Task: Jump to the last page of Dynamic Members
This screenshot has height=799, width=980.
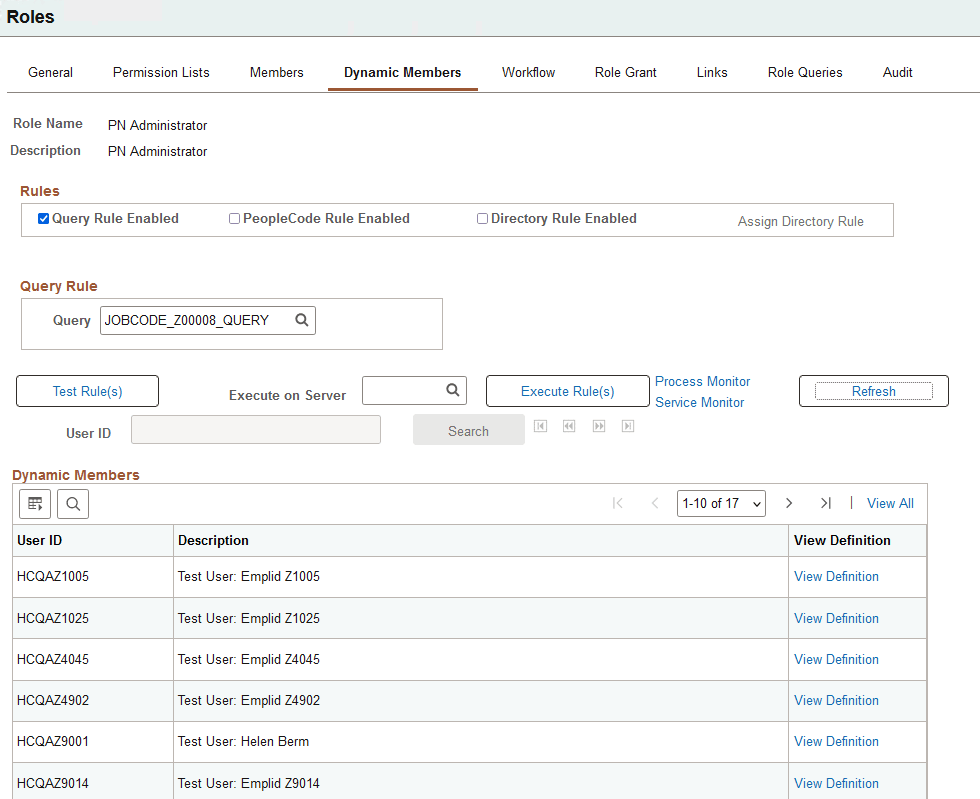Action: click(826, 503)
